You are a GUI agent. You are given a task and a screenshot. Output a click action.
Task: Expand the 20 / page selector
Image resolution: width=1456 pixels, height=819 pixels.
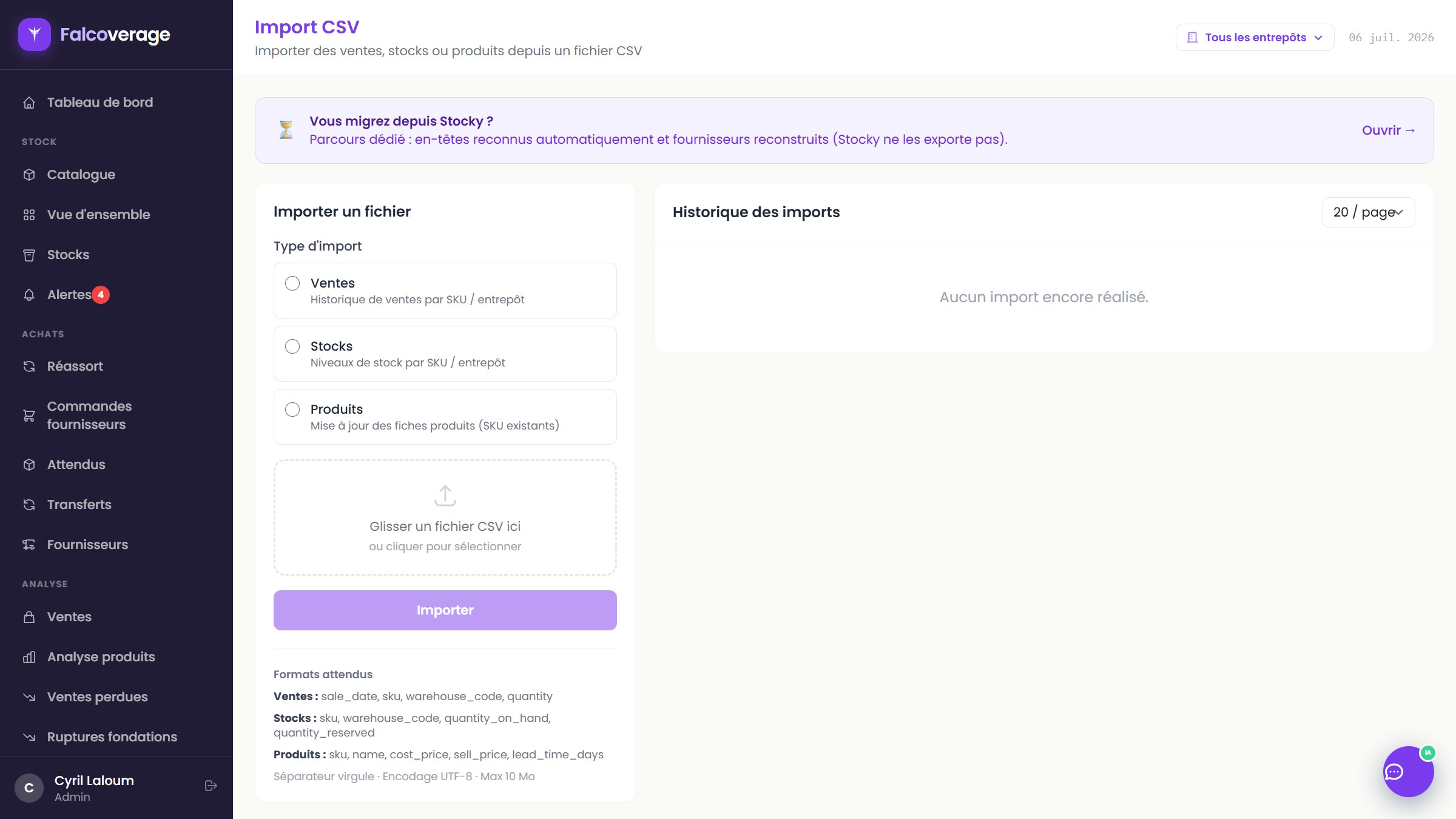pos(1368,212)
